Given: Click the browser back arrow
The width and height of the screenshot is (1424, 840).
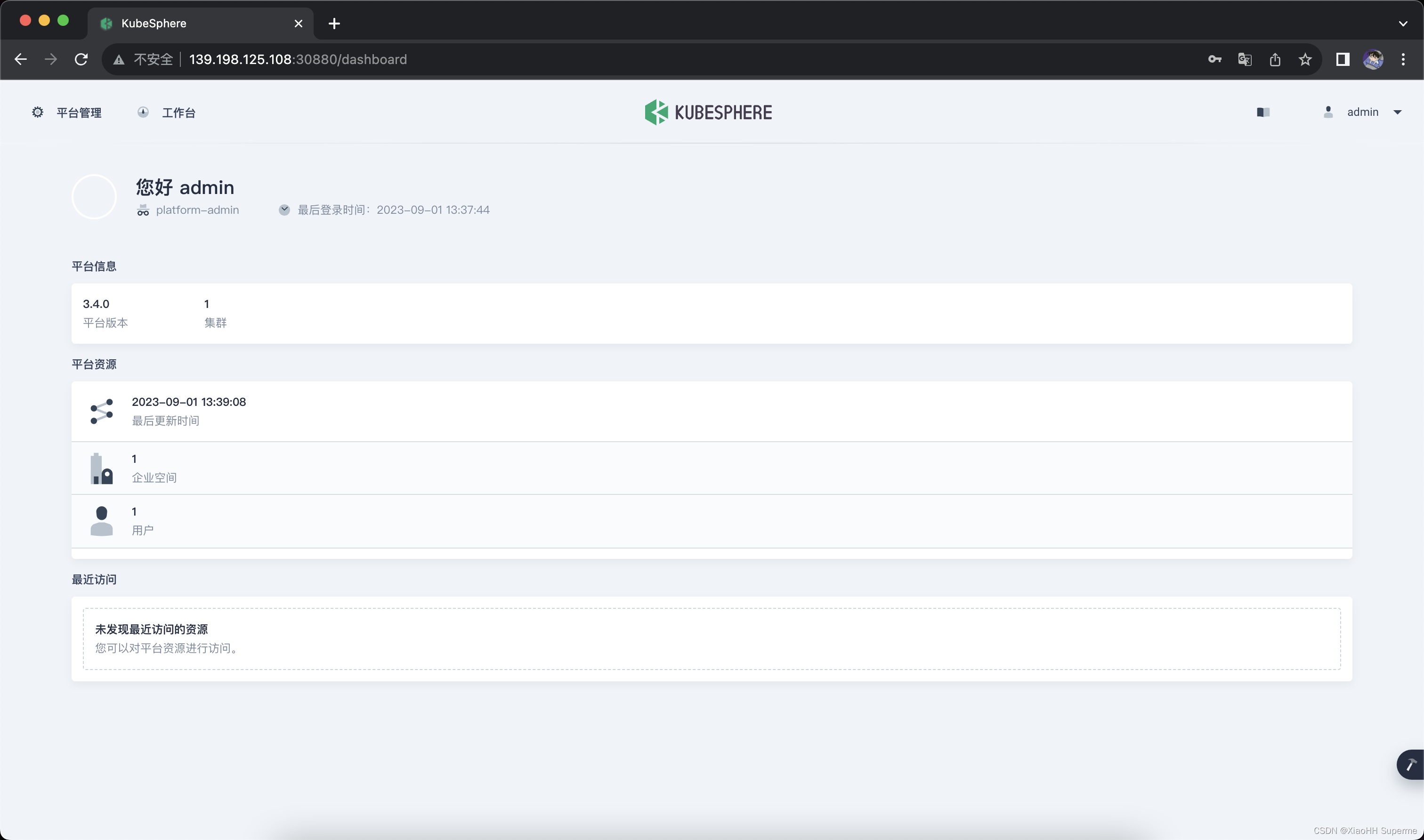Looking at the screenshot, I should [x=21, y=59].
